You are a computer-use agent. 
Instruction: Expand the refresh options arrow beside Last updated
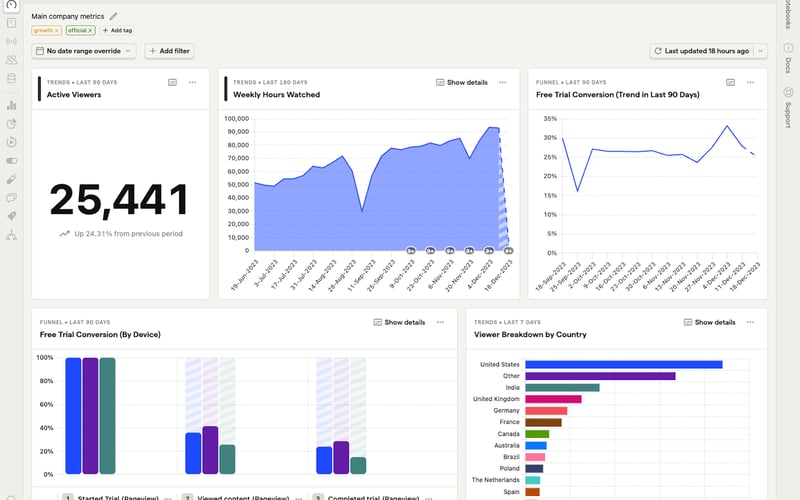(x=760, y=51)
